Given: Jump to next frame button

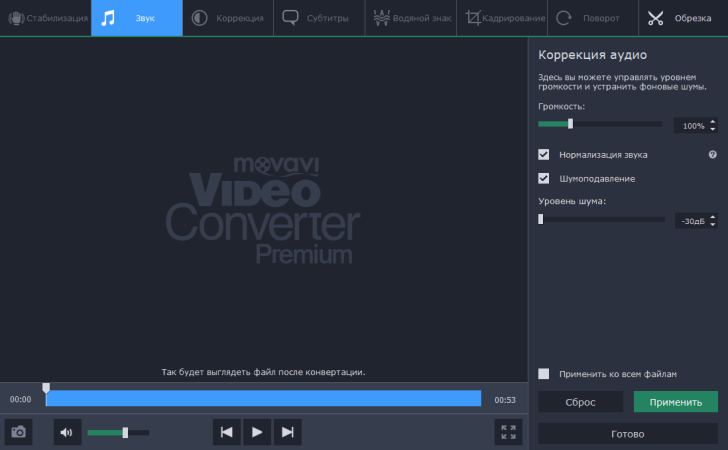Looking at the screenshot, I should click(x=287, y=432).
